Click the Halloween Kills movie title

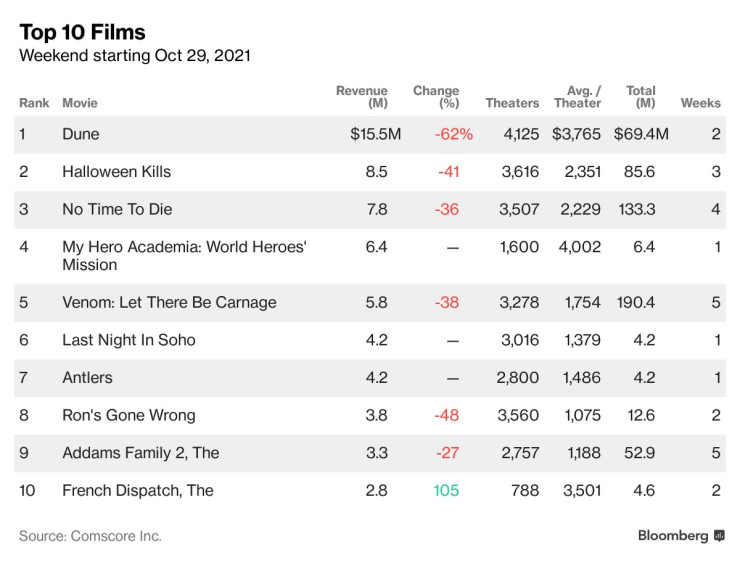(116, 172)
